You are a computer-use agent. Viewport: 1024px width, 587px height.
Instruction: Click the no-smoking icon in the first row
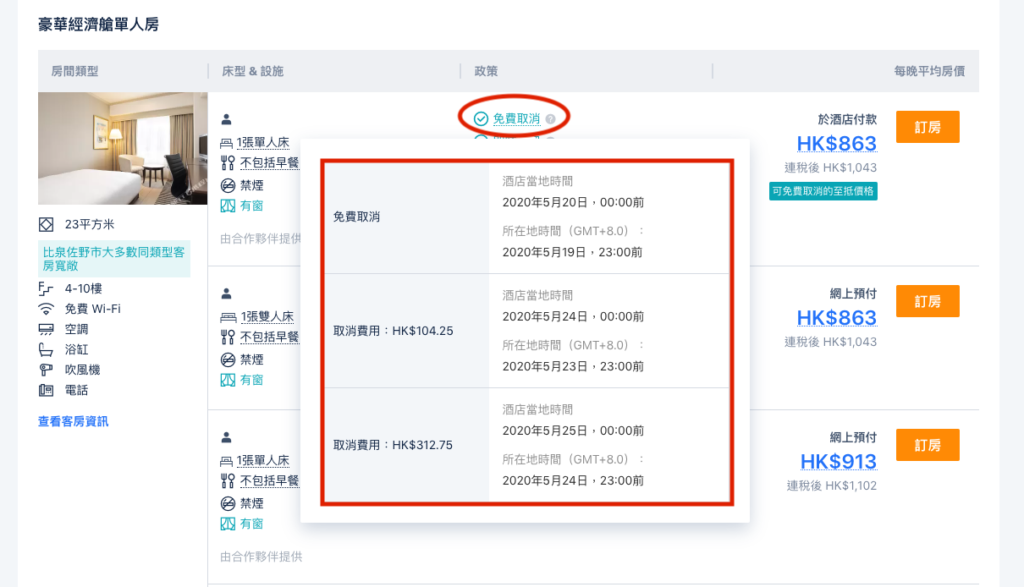(x=227, y=185)
